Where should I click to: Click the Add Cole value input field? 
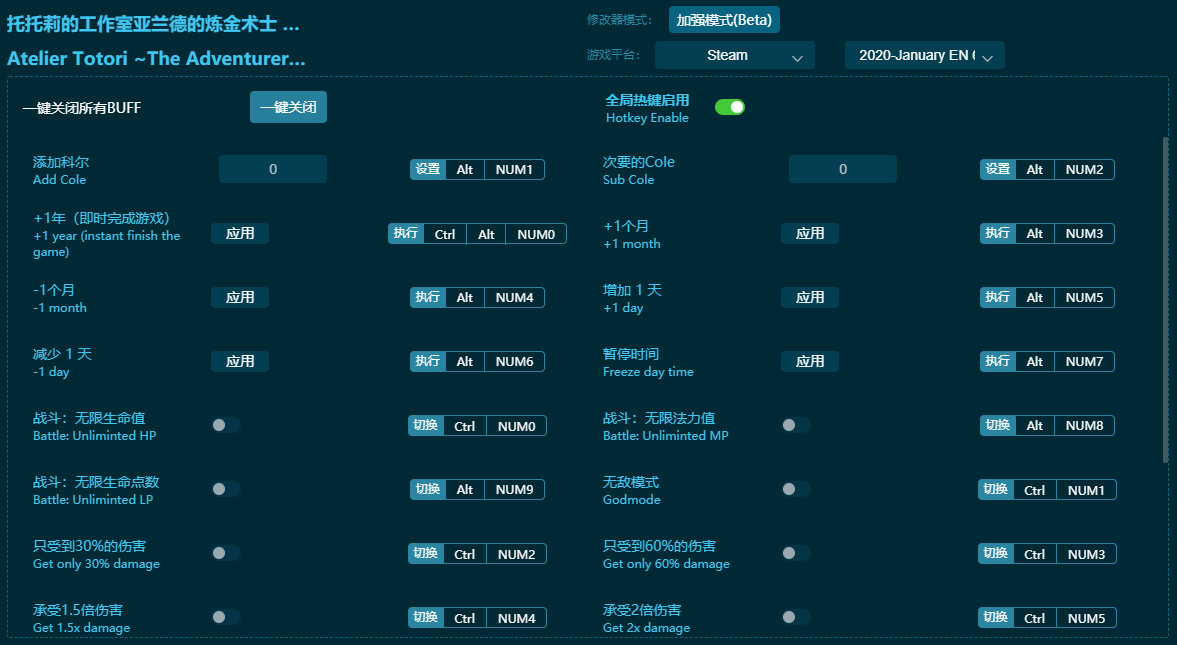[273, 169]
